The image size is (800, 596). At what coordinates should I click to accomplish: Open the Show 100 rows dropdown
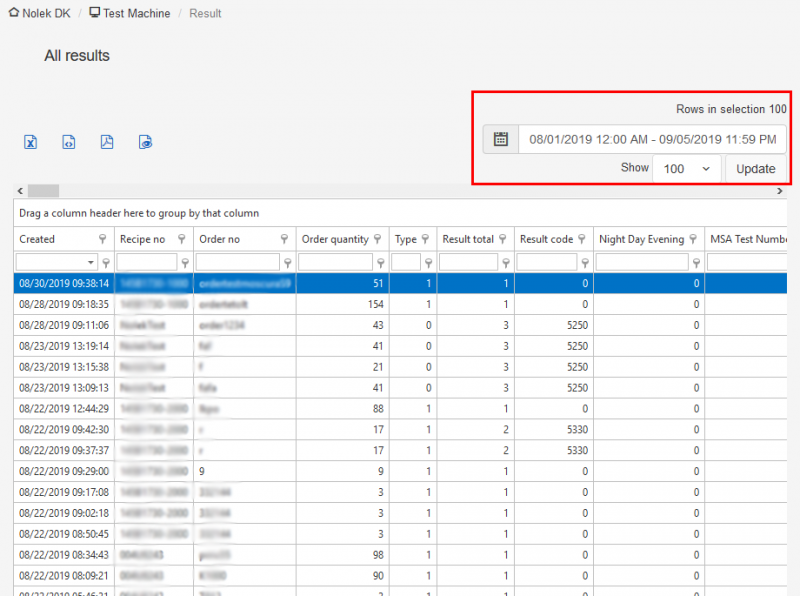[x=687, y=168]
